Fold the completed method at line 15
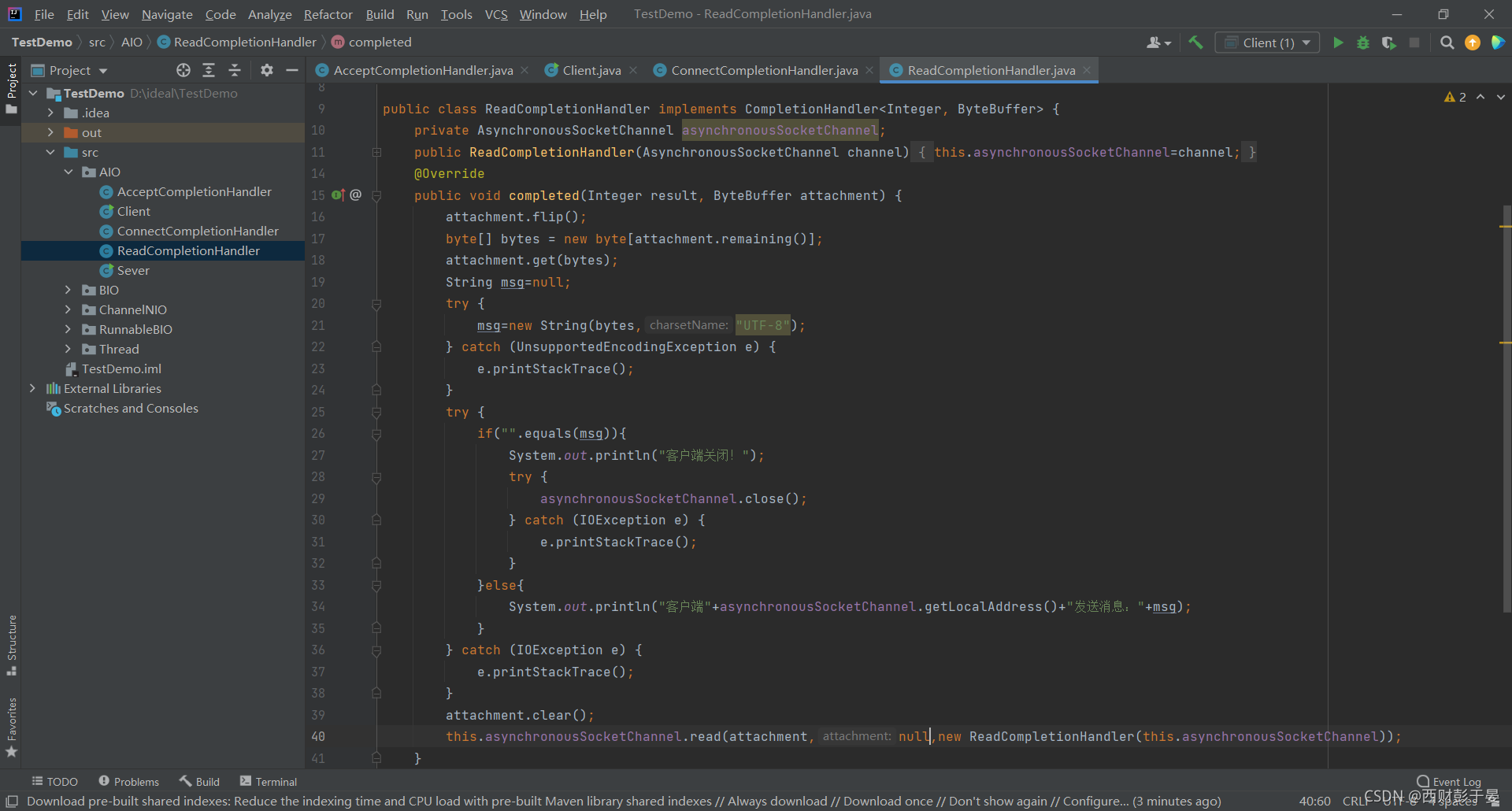This screenshot has width=1512, height=811. click(x=376, y=195)
